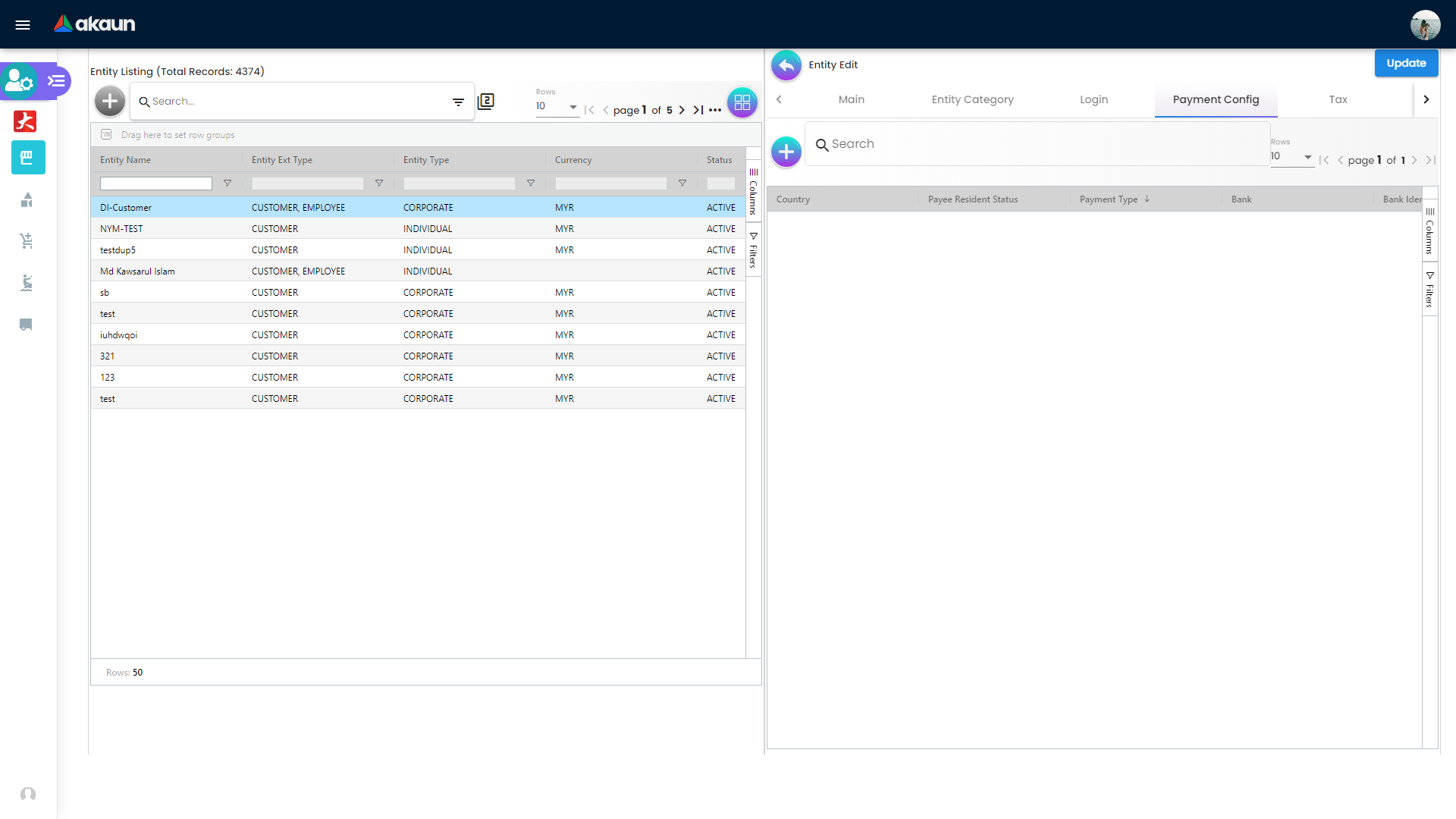Select the red PDF export icon in sidebar

[25, 121]
